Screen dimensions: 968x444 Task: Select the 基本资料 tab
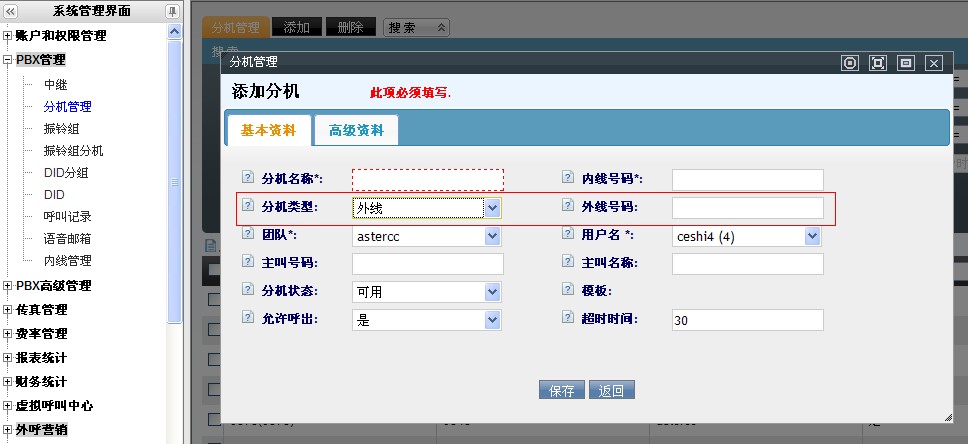pyautogui.click(x=268, y=130)
